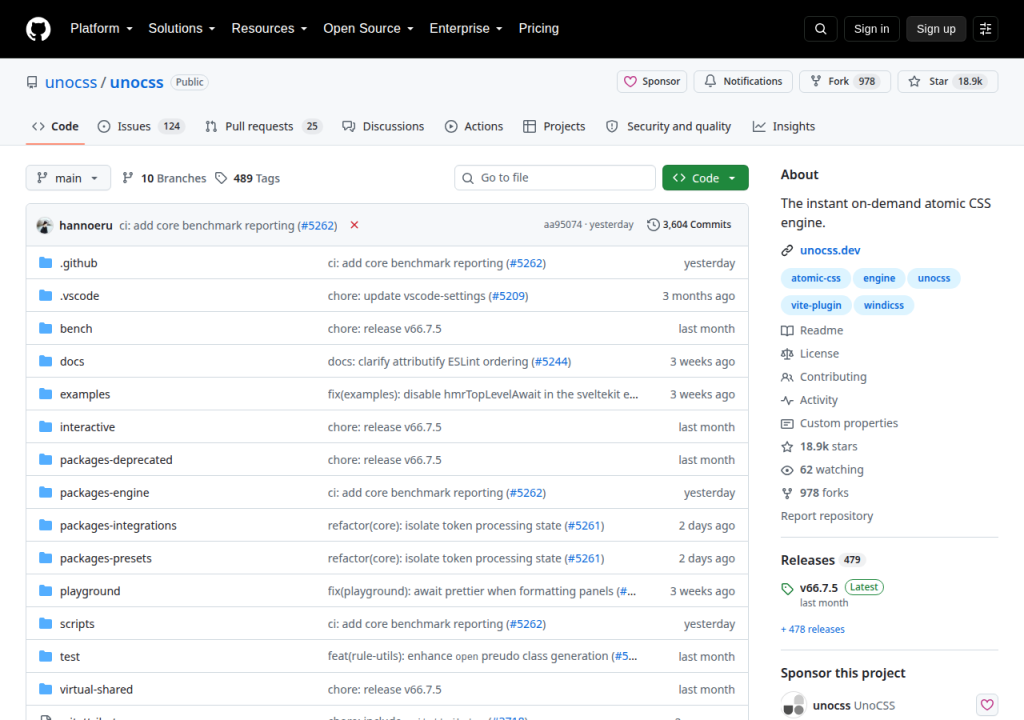Click the License scale icon
Screen dimensions: 1024x720
click(787, 353)
